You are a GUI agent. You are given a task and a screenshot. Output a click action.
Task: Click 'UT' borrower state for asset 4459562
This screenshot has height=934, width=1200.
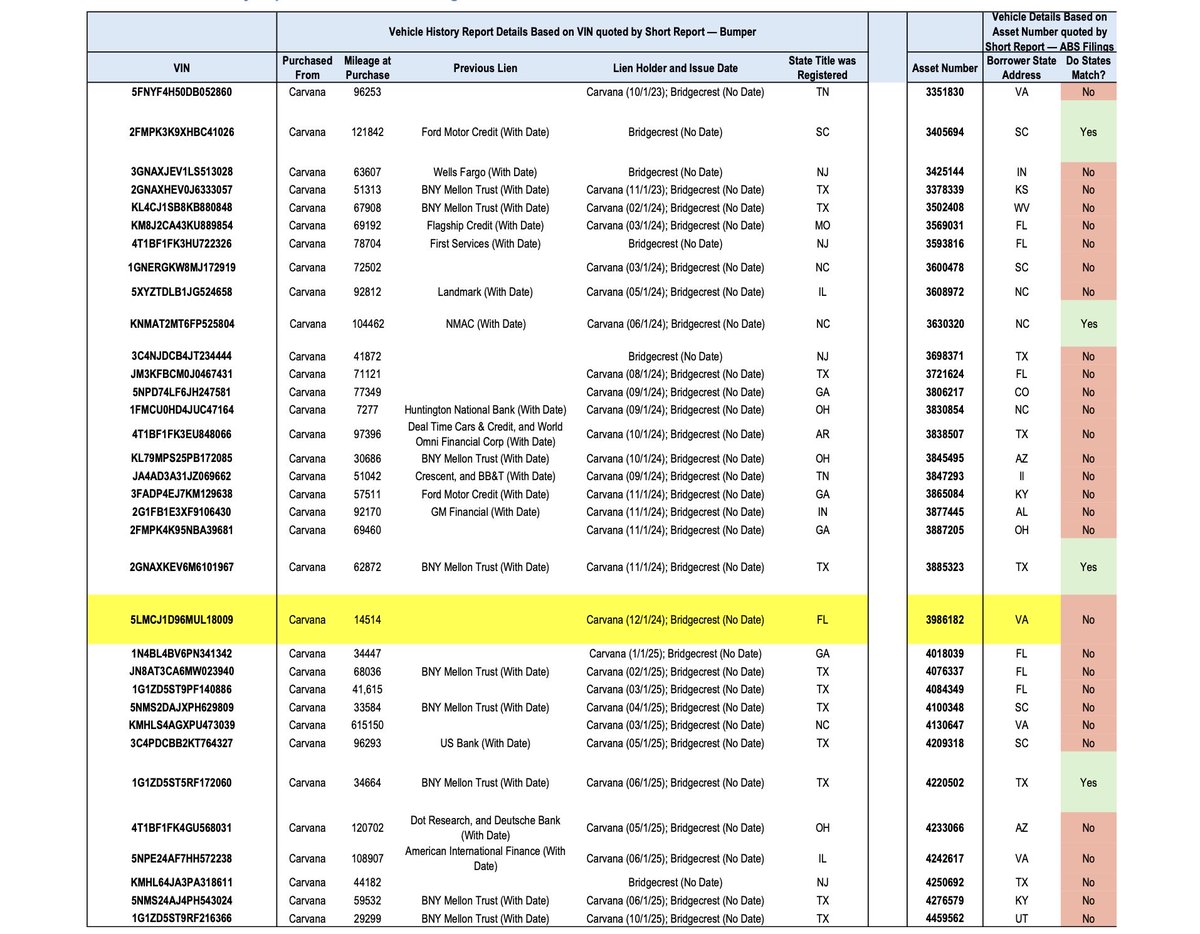[x=1021, y=918]
